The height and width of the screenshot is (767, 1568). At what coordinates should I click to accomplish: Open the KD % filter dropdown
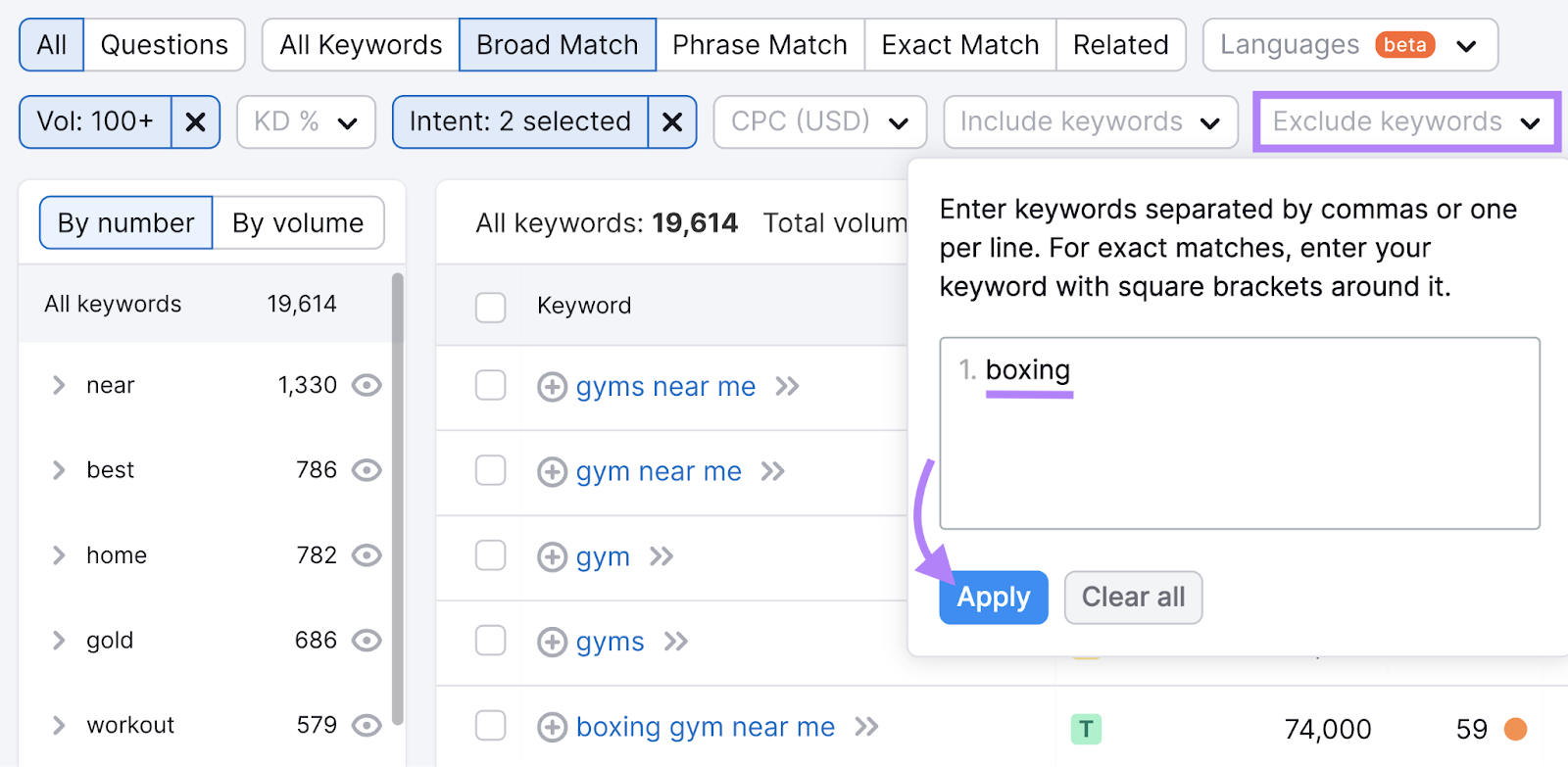point(305,121)
